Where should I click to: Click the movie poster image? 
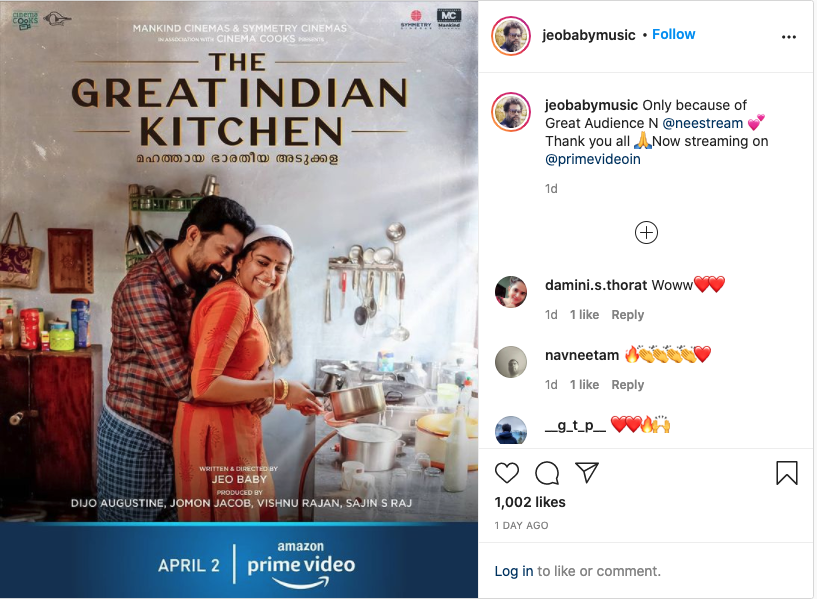239,300
